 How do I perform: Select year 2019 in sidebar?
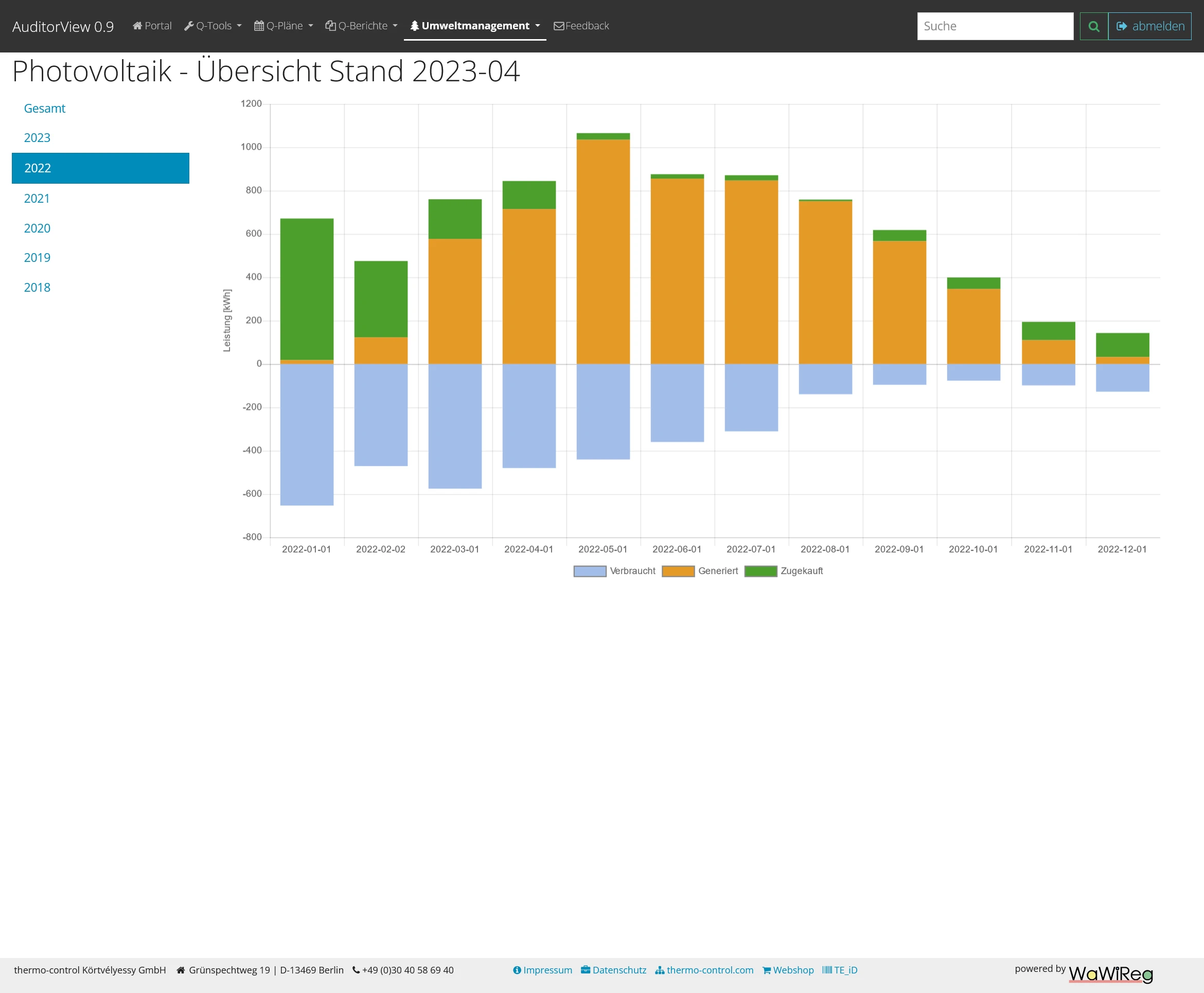[x=37, y=257]
